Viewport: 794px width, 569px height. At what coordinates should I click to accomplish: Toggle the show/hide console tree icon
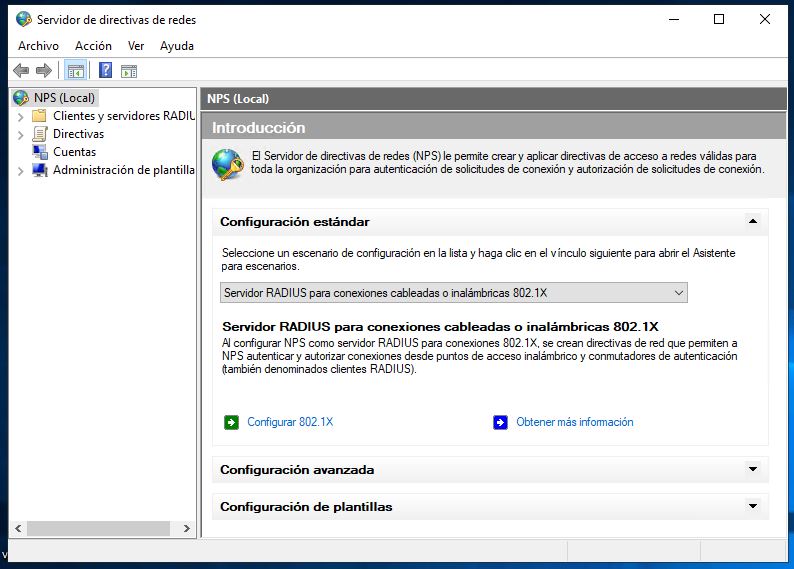(75, 70)
